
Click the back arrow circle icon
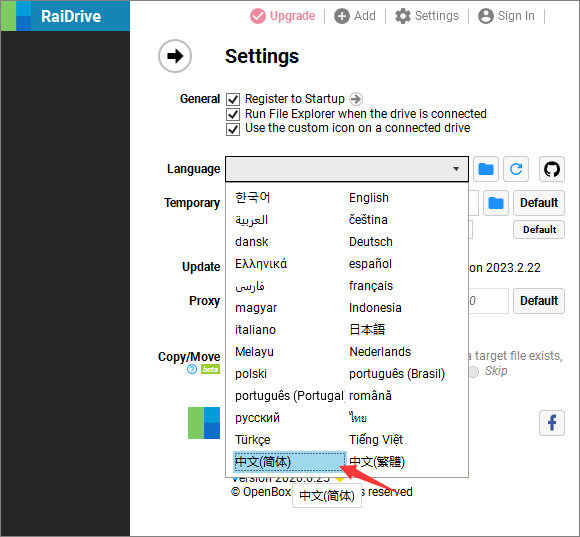[175, 56]
